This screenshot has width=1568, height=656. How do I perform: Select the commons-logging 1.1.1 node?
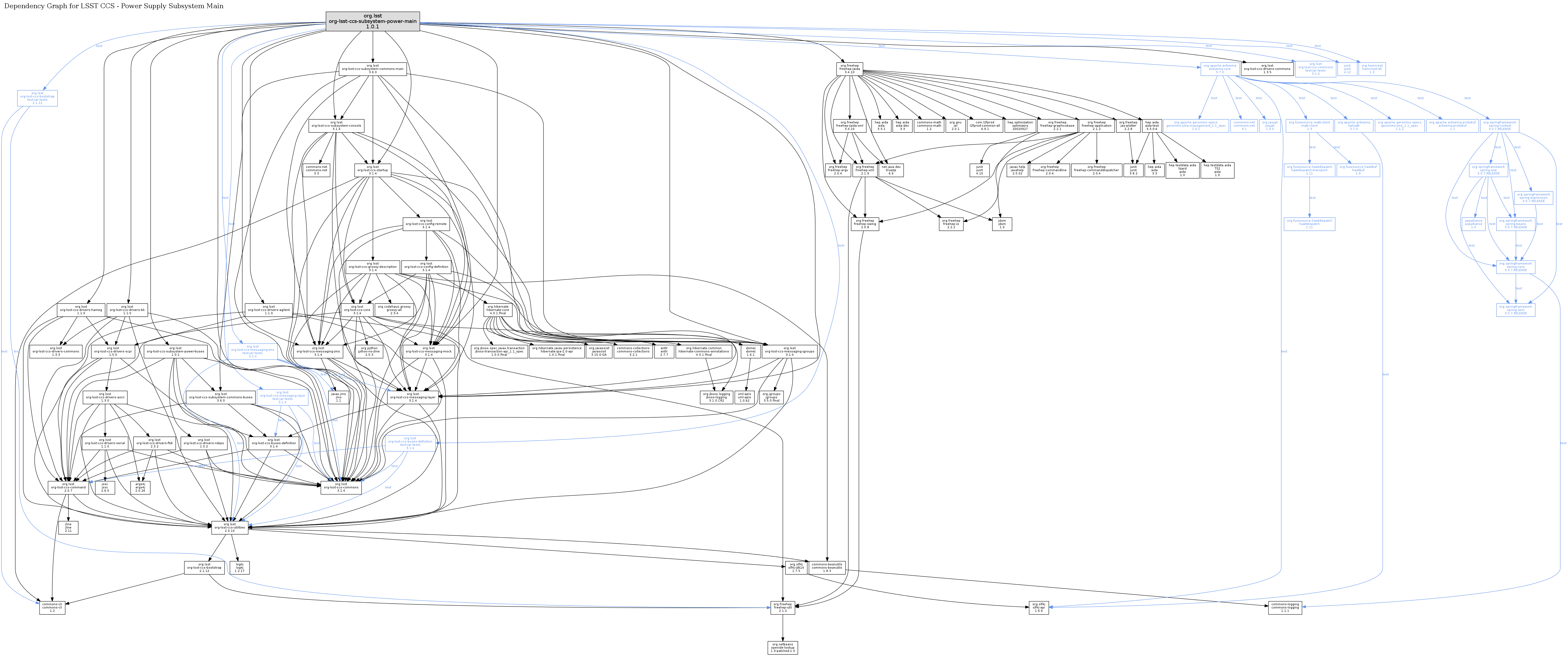(1285, 607)
